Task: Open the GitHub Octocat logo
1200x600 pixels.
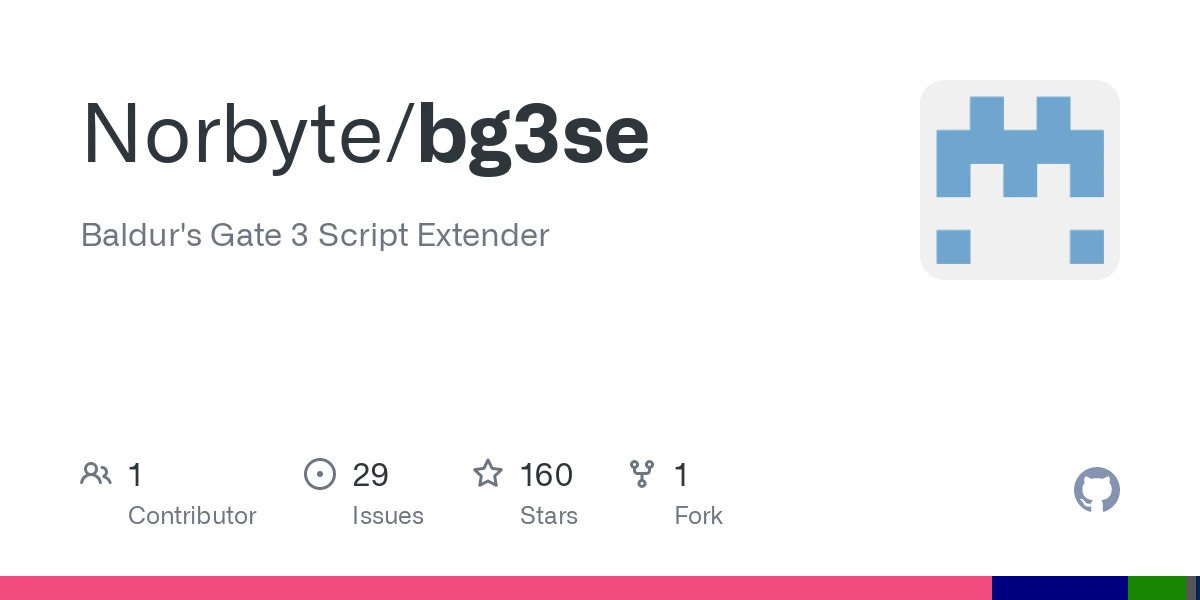Action: click(x=1097, y=491)
